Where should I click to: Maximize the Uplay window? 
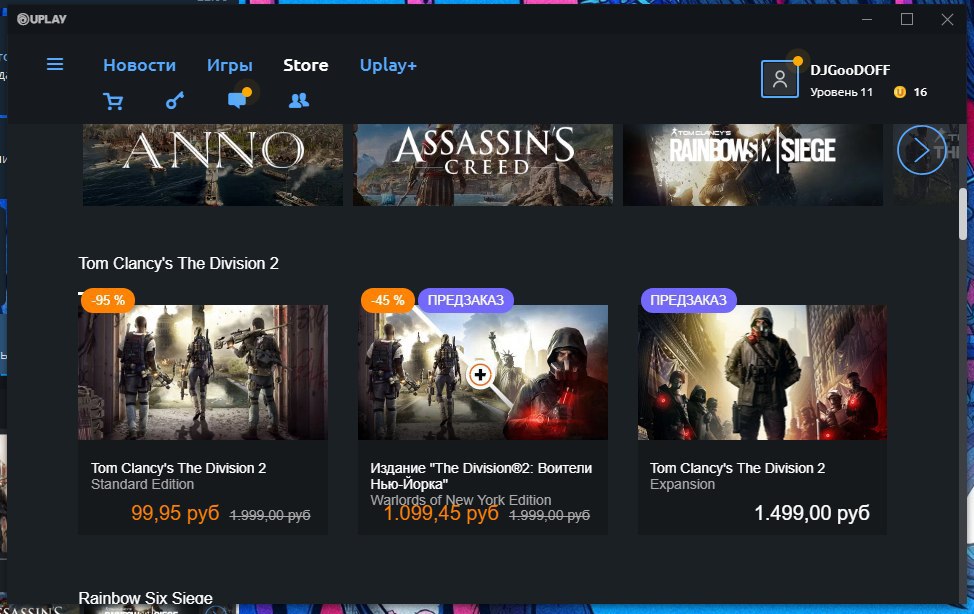click(907, 19)
